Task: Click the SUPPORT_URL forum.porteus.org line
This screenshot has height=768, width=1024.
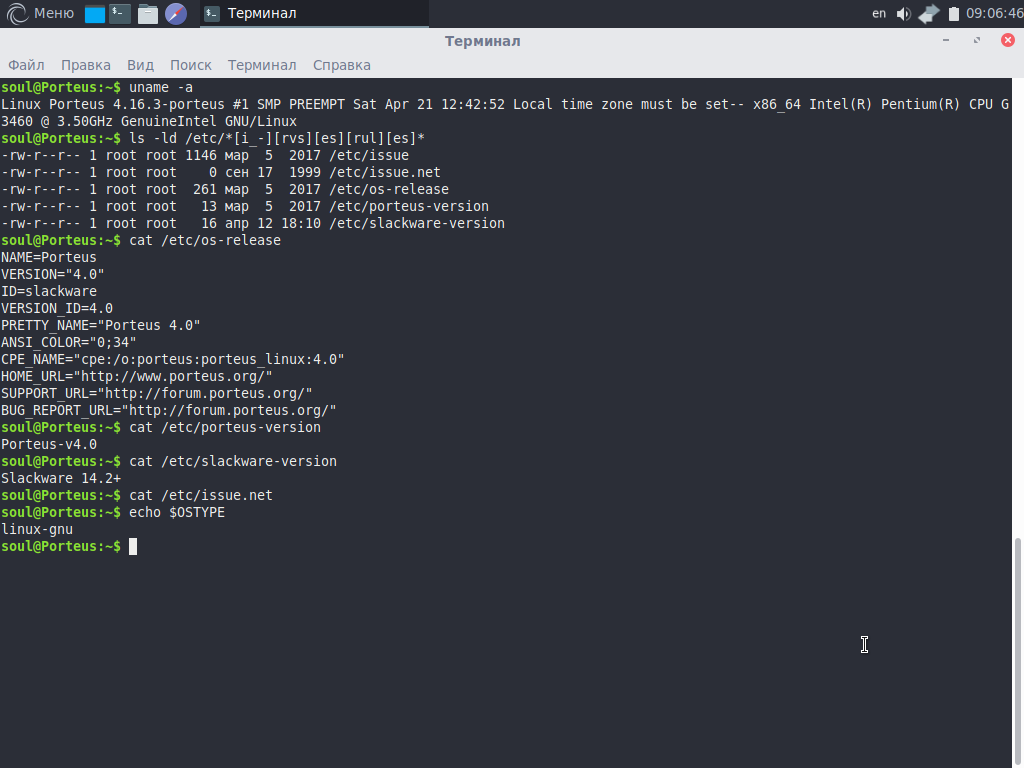Action: [157, 393]
